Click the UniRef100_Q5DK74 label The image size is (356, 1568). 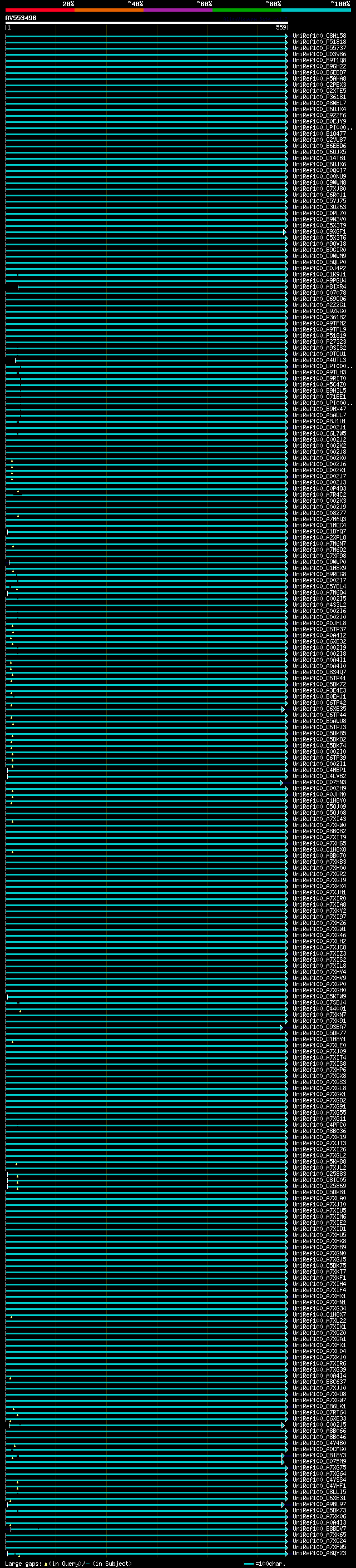click(x=319, y=746)
